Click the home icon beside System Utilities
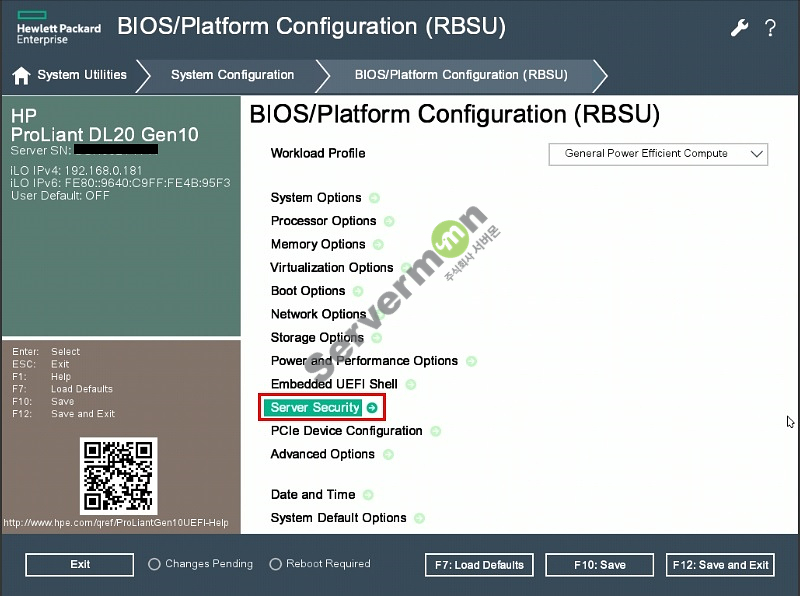The width and height of the screenshot is (800, 596). (21, 76)
